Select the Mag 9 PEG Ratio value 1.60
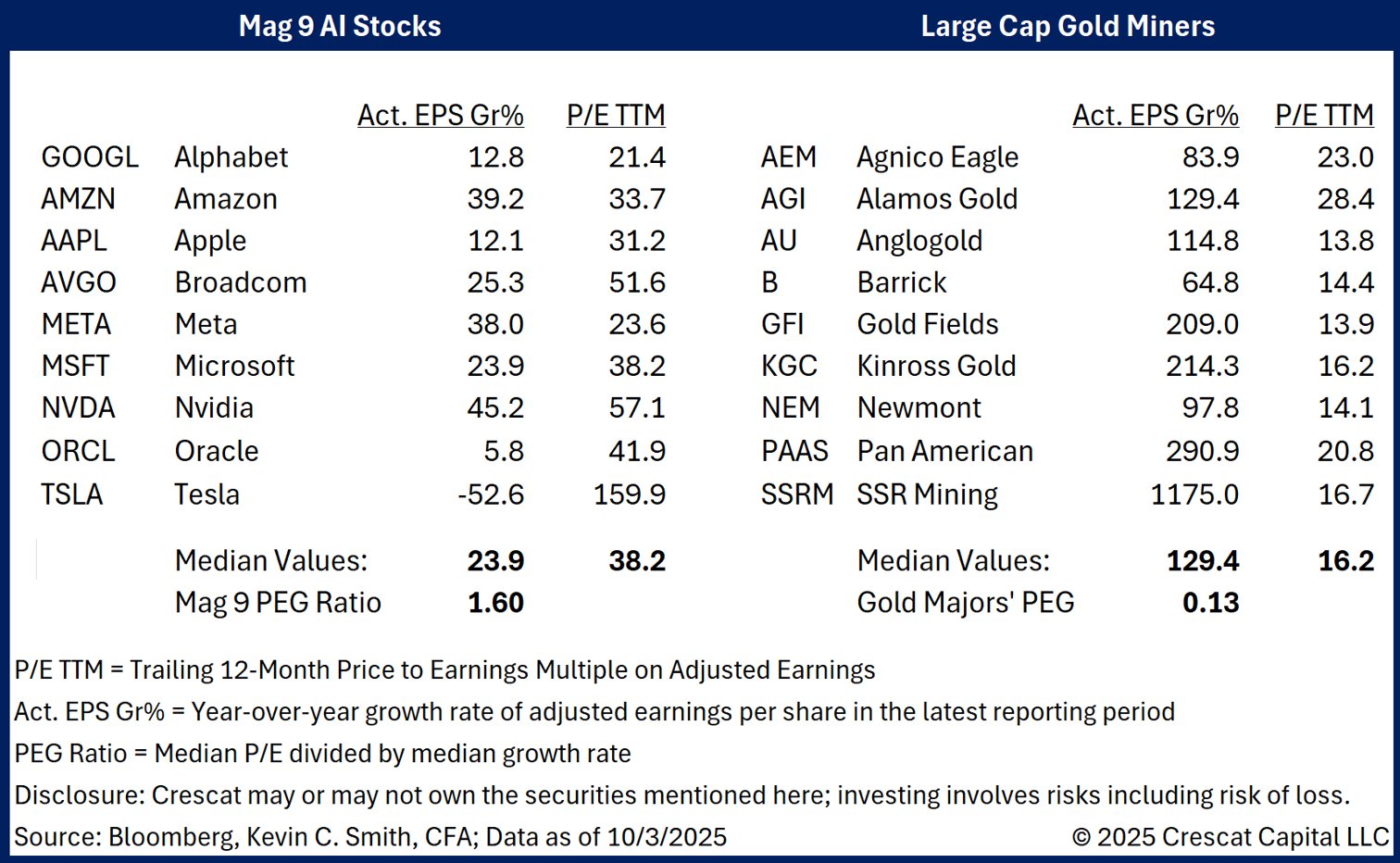 click(496, 603)
